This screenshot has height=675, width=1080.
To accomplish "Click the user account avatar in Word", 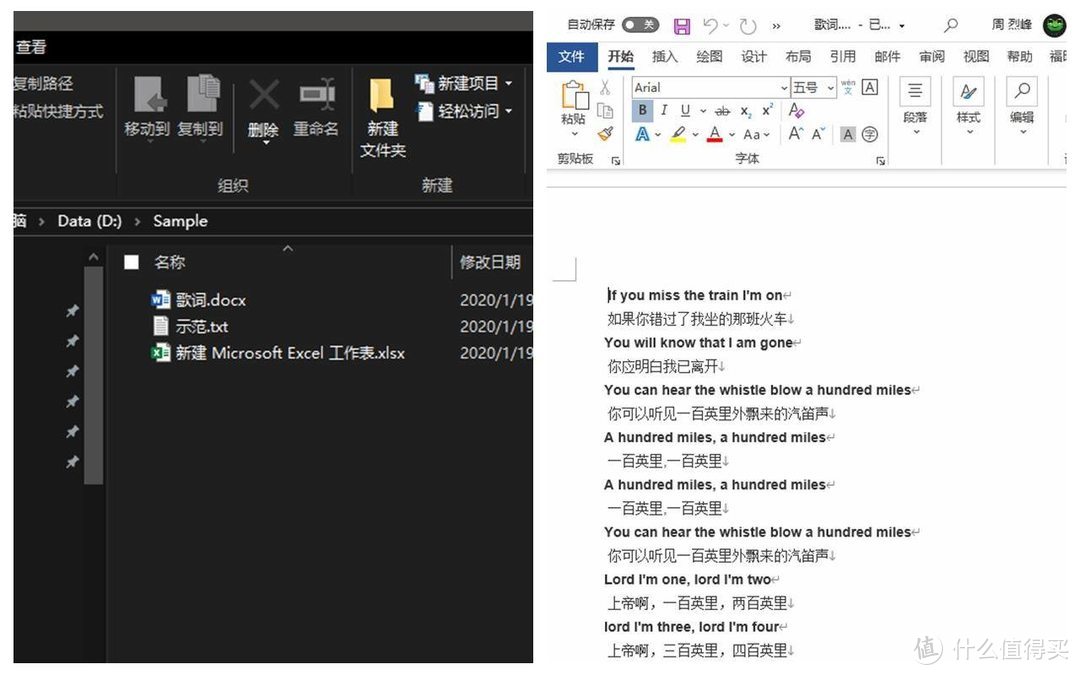I will coord(1054,25).
